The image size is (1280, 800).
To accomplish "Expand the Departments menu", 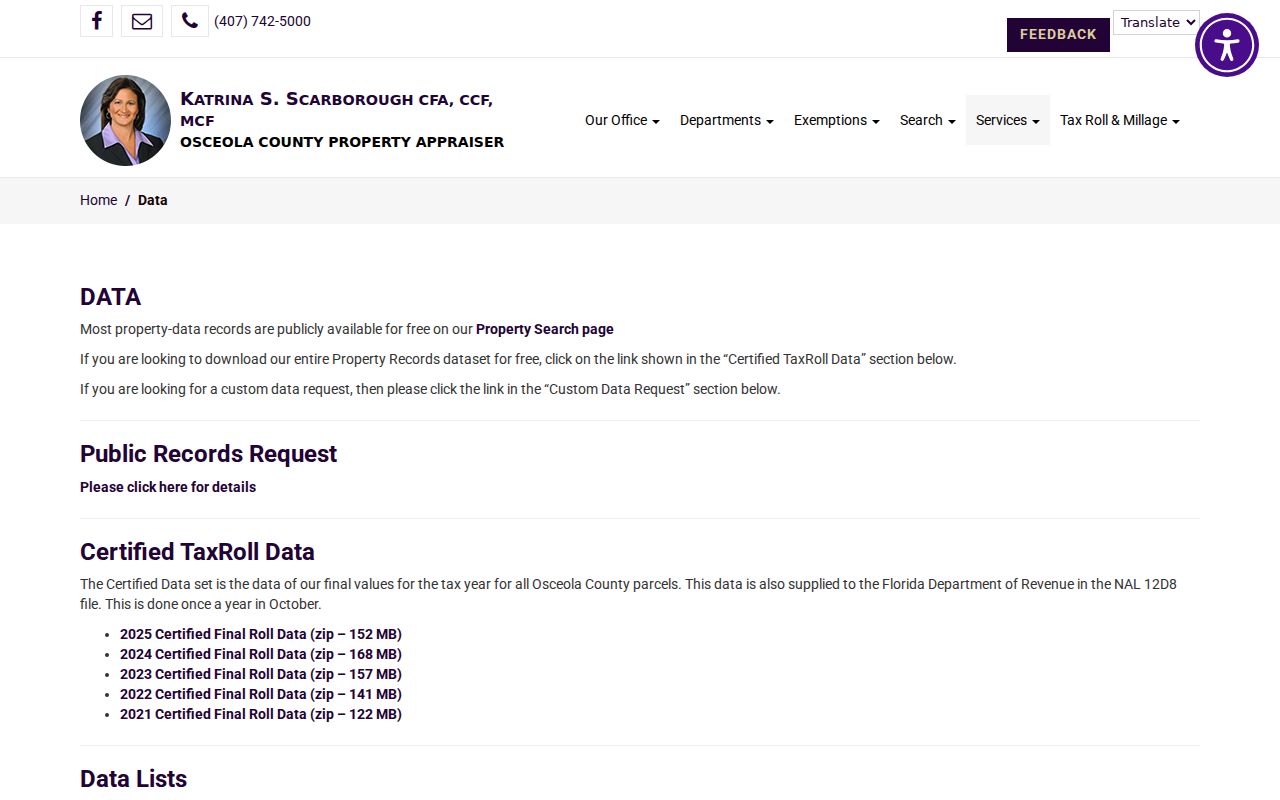I will [x=727, y=120].
